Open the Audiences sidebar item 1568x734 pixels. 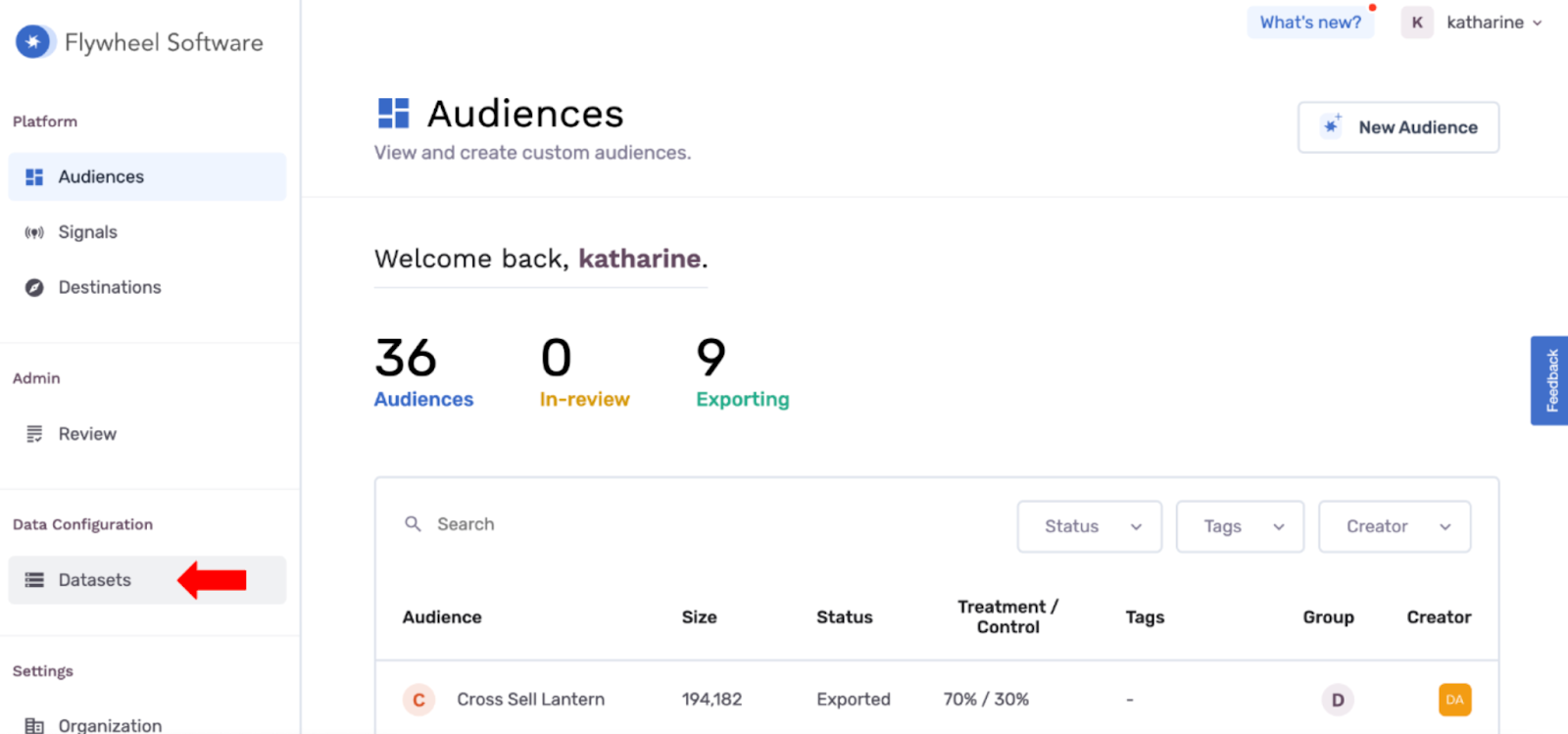(x=147, y=176)
